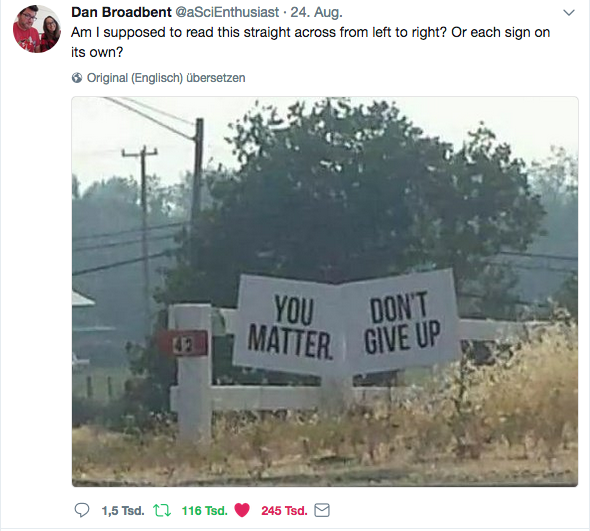Click the Dan Broadbent display name

pyautogui.click(x=121, y=12)
